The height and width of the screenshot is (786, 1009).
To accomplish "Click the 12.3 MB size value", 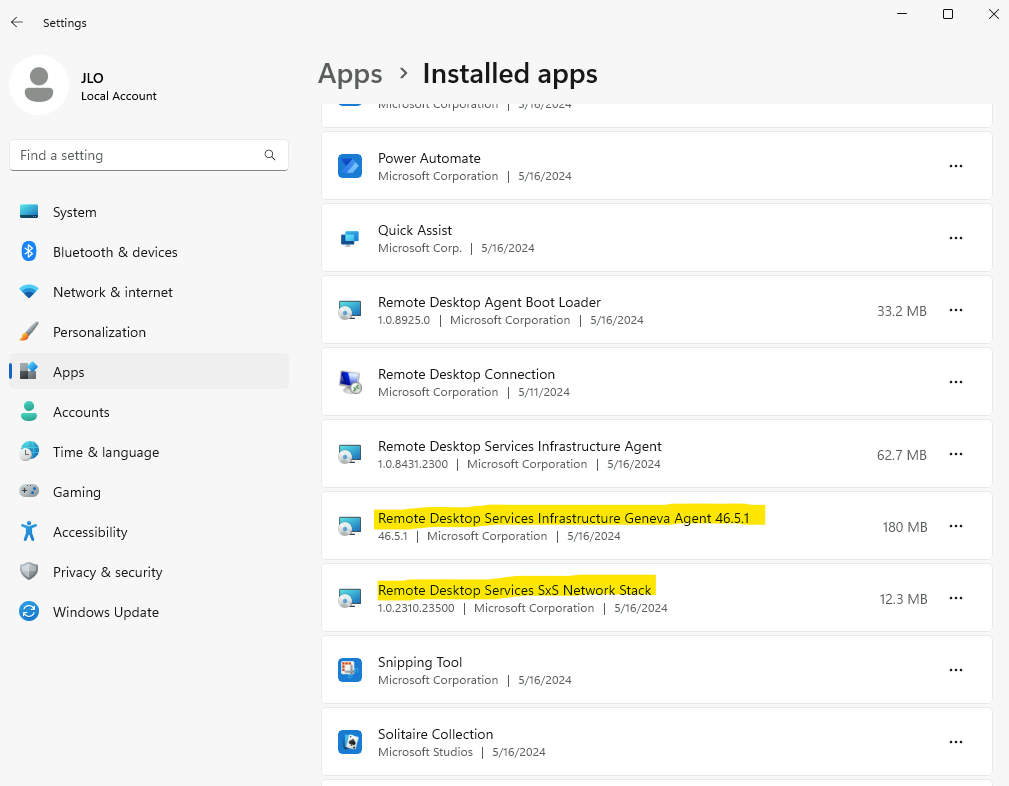I will [x=903, y=599].
